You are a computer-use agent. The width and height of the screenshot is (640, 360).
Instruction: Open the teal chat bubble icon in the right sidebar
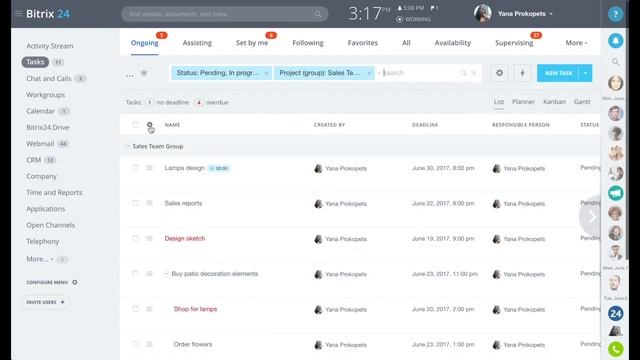[x=616, y=193]
